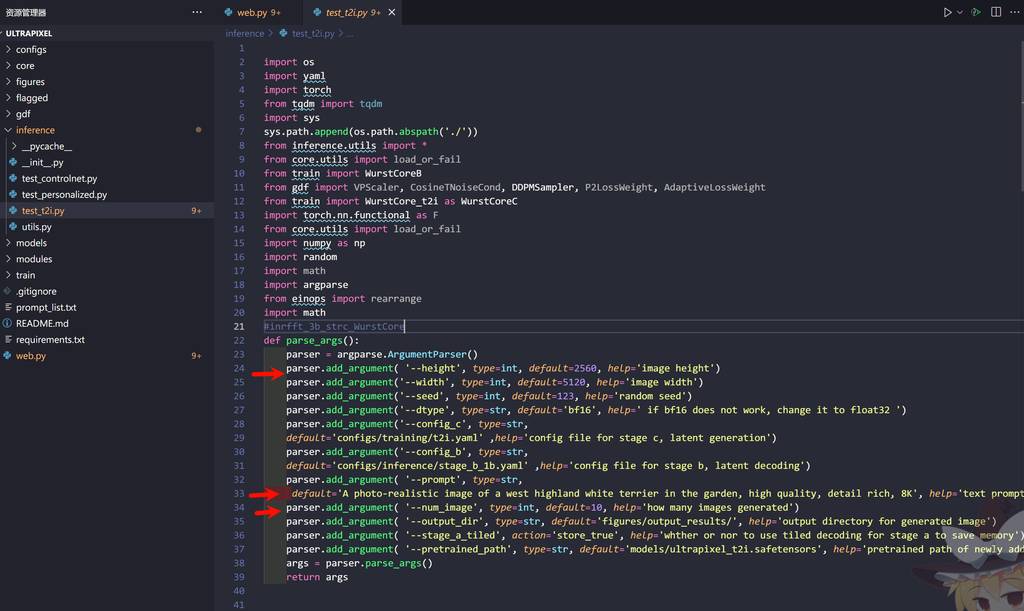Open web.py file in the explorer

pos(30,356)
